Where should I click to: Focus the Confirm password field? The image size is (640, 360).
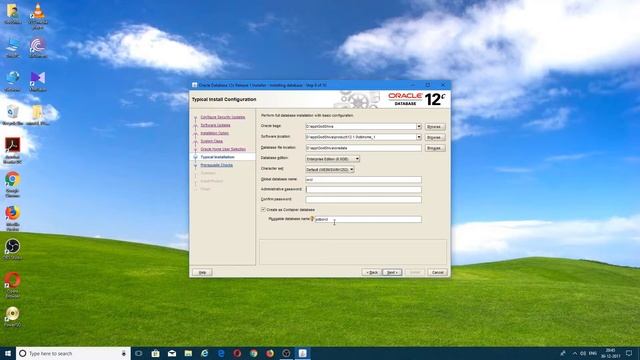click(x=363, y=200)
